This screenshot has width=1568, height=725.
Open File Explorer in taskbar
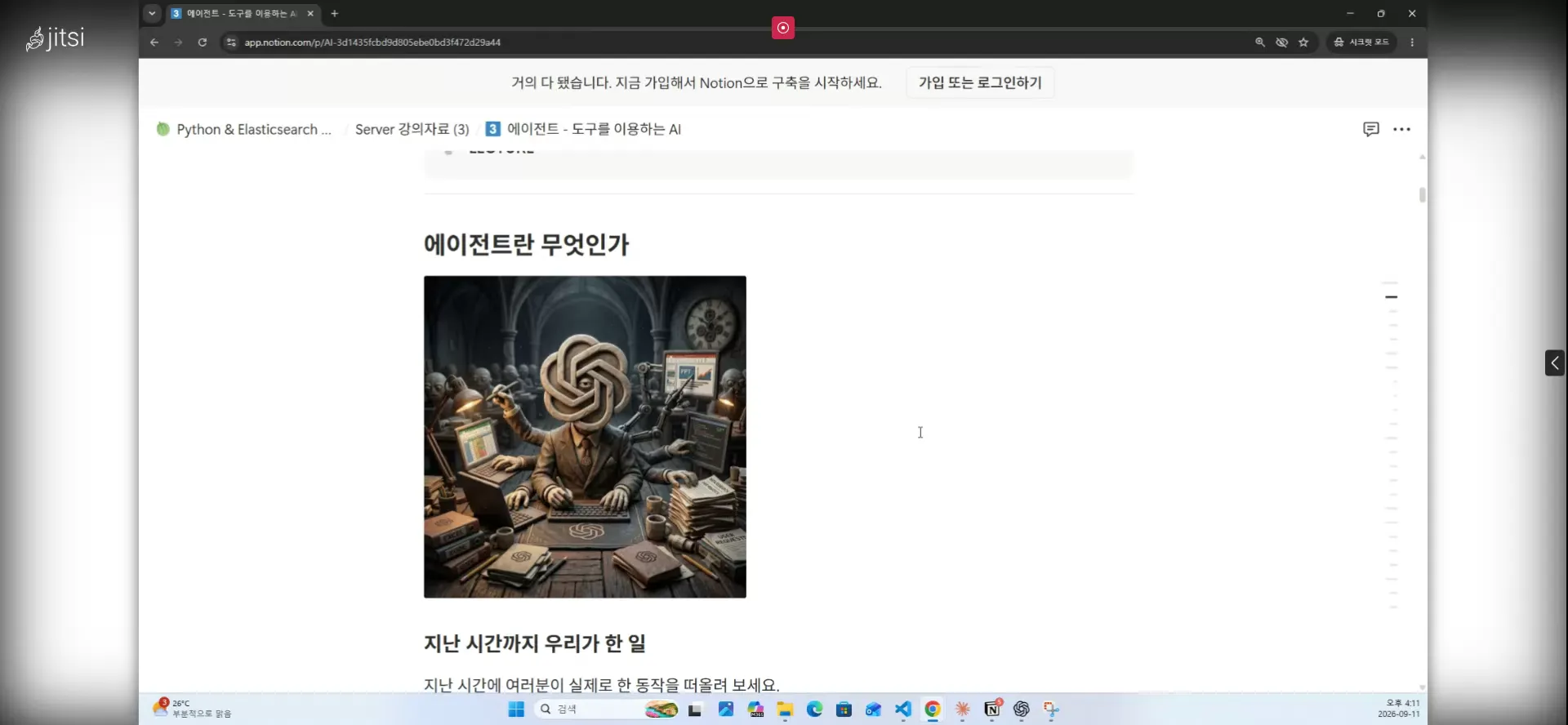(785, 709)
